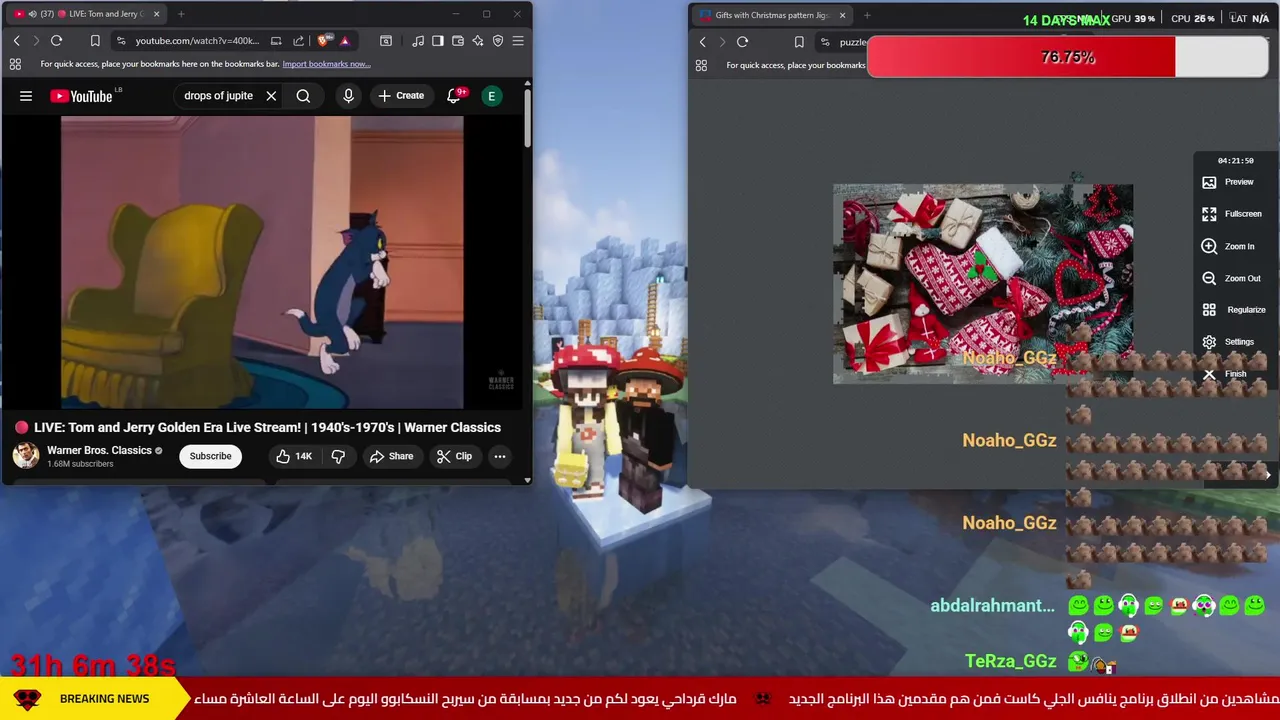Open puzzle Settings

tap(1228, 342)
